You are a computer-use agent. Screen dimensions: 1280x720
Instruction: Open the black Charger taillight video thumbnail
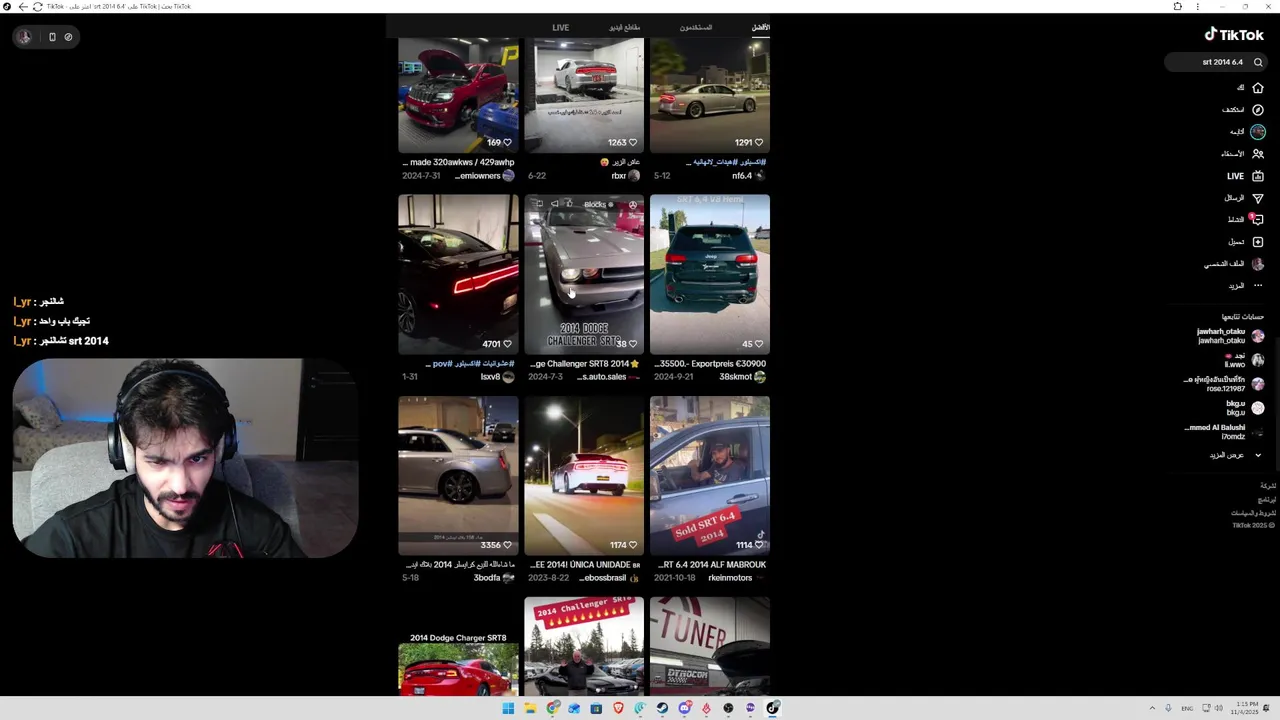[458, 274]
